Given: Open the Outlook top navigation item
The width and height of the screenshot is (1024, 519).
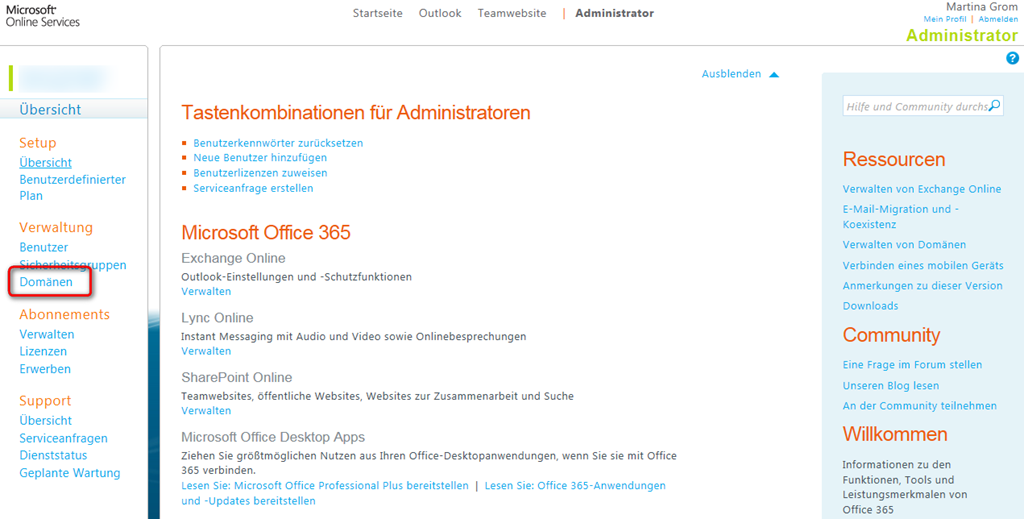Looking at the screenshot, I should tap(440, 13).
